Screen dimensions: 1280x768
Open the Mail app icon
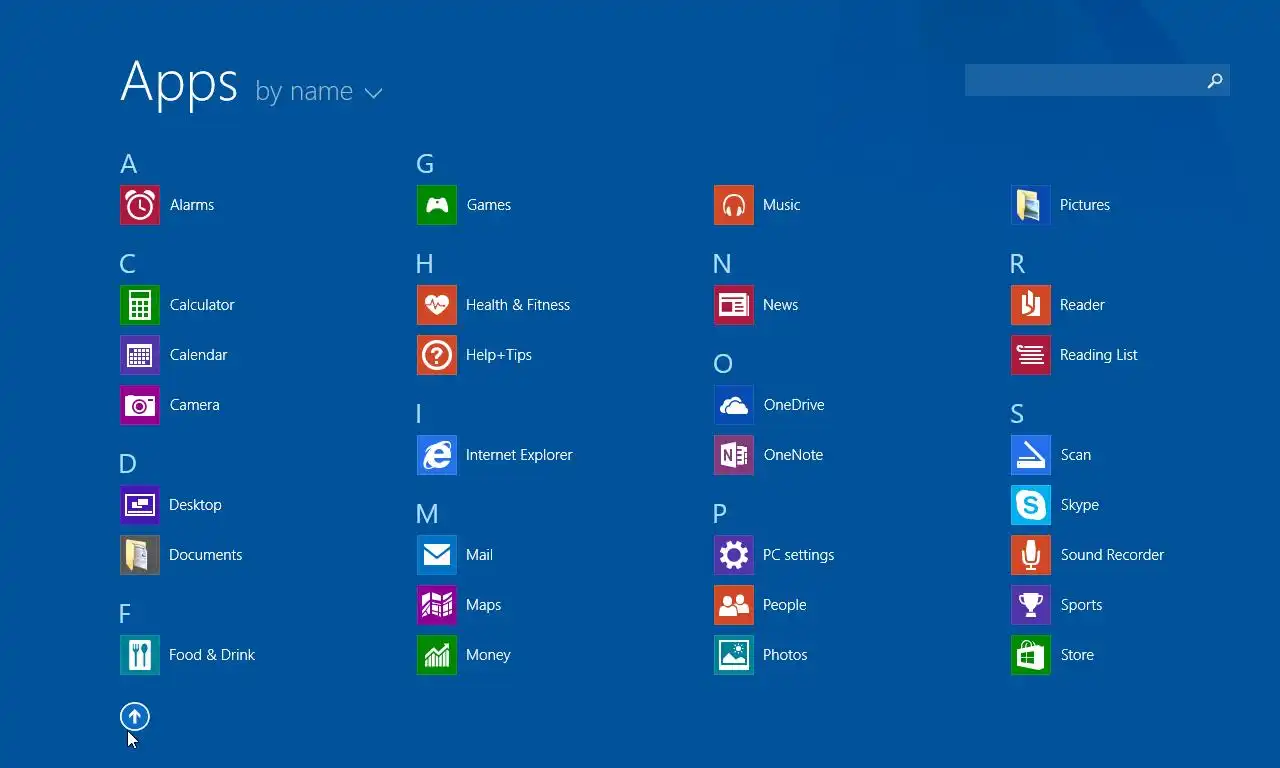(x=437, y=555)
